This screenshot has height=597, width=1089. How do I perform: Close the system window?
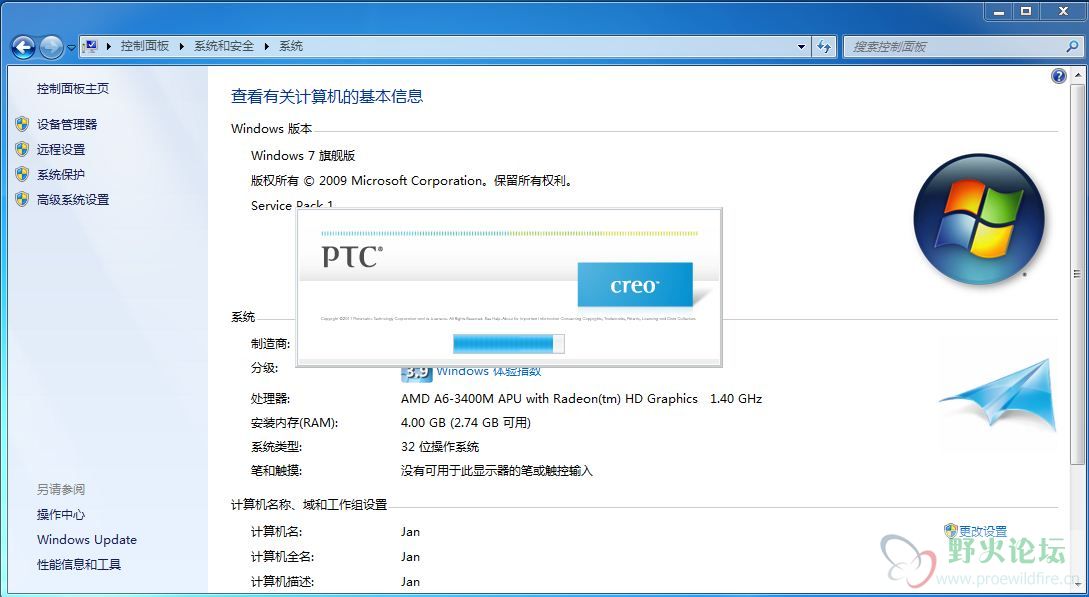(x=1063, y=10)
